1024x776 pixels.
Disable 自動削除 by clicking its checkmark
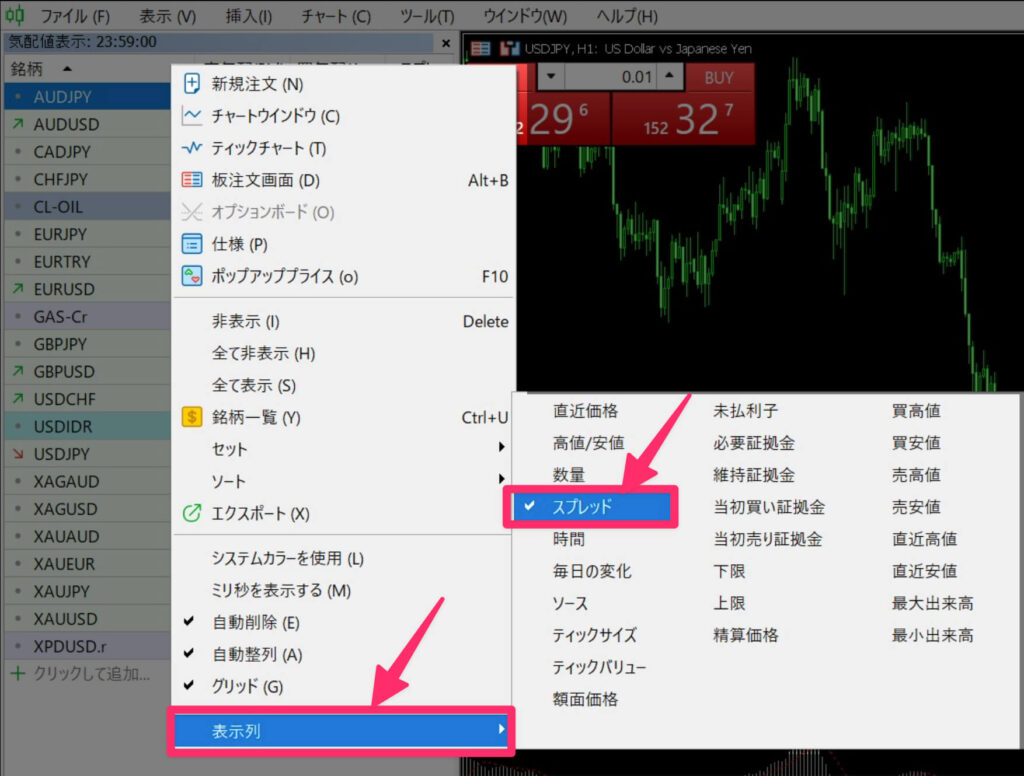point(188,621)
